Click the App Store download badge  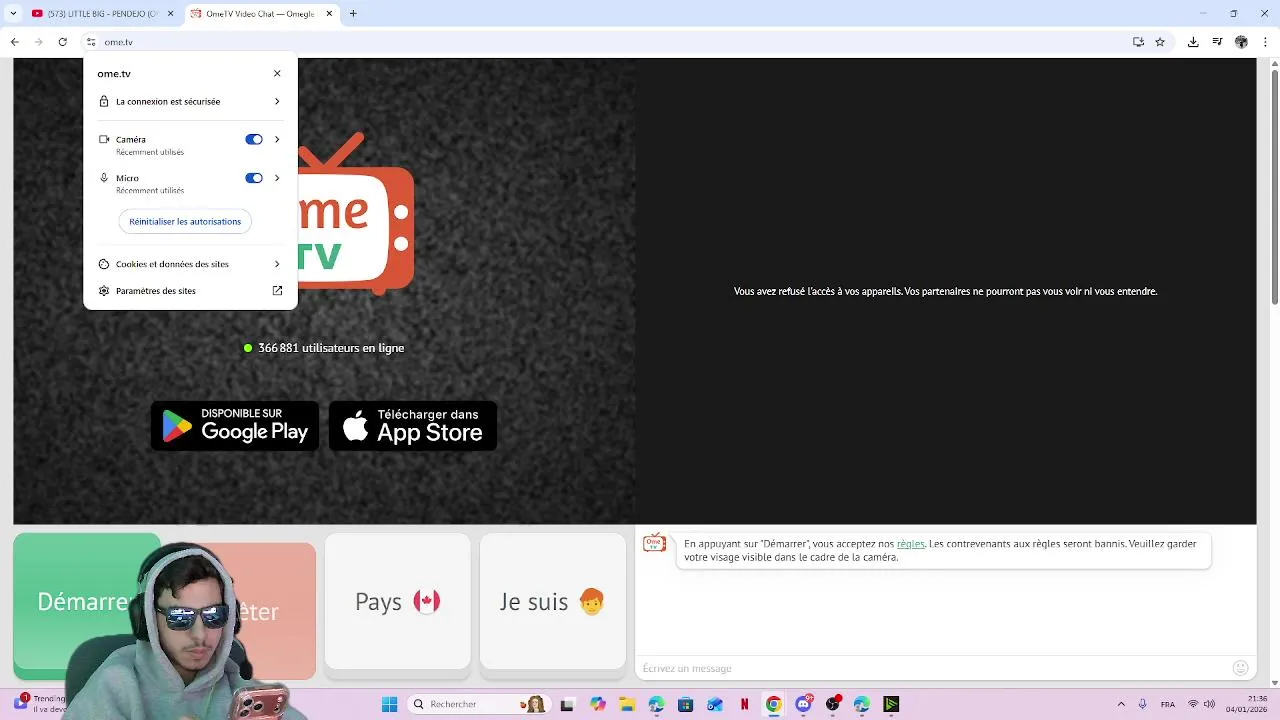413,426
